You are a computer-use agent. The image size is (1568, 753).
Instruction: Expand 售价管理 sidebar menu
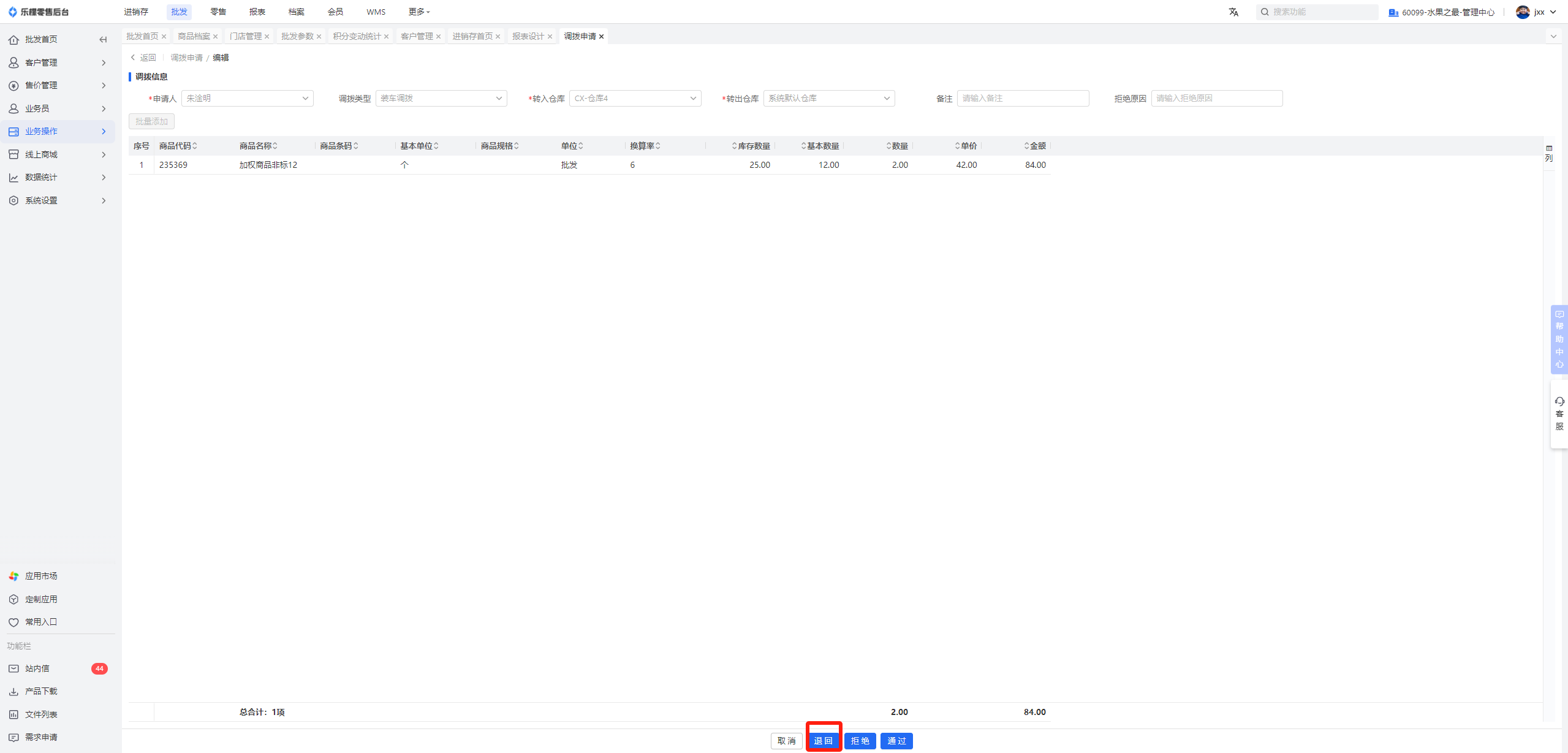click(x=58, y=85)
